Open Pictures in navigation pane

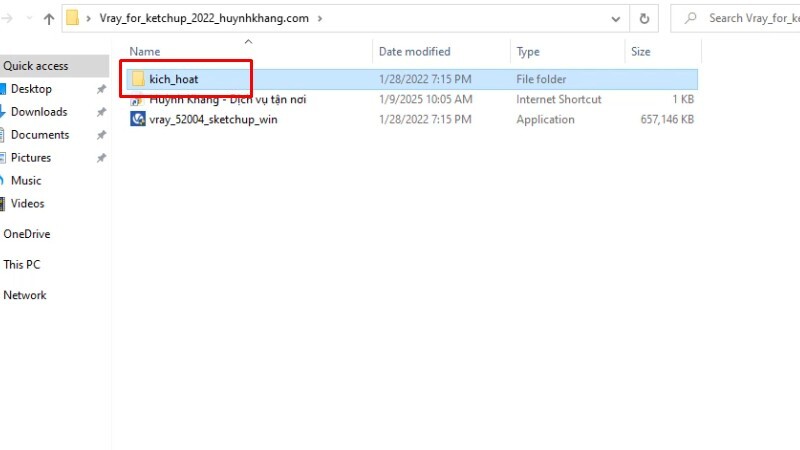pos(31,158)
